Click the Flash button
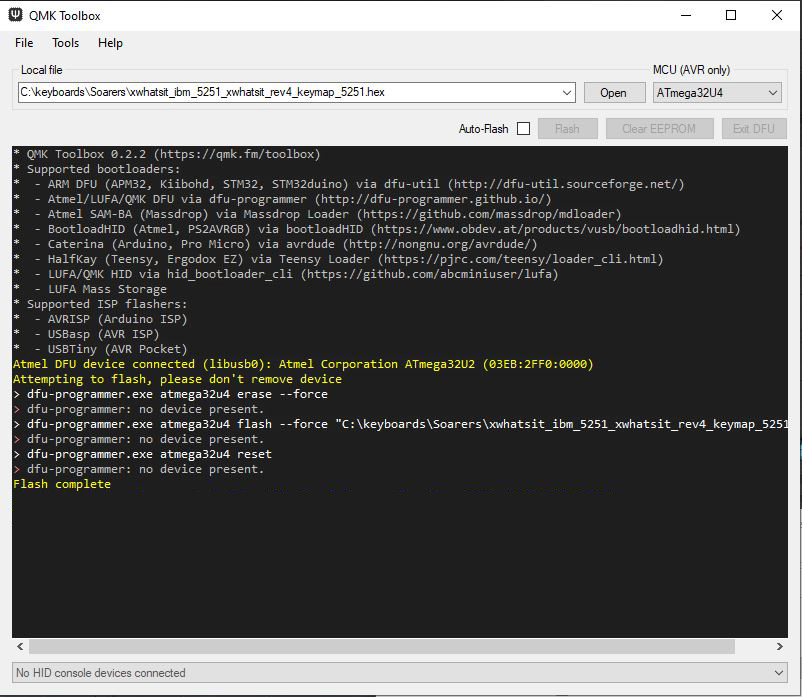This screenshot has width=802, height=697. pyautogui.click(x=567, y=129)
